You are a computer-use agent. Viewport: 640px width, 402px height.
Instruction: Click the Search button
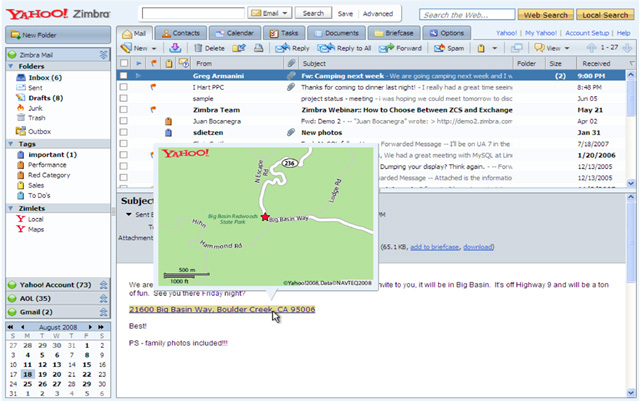coord(313,13)
